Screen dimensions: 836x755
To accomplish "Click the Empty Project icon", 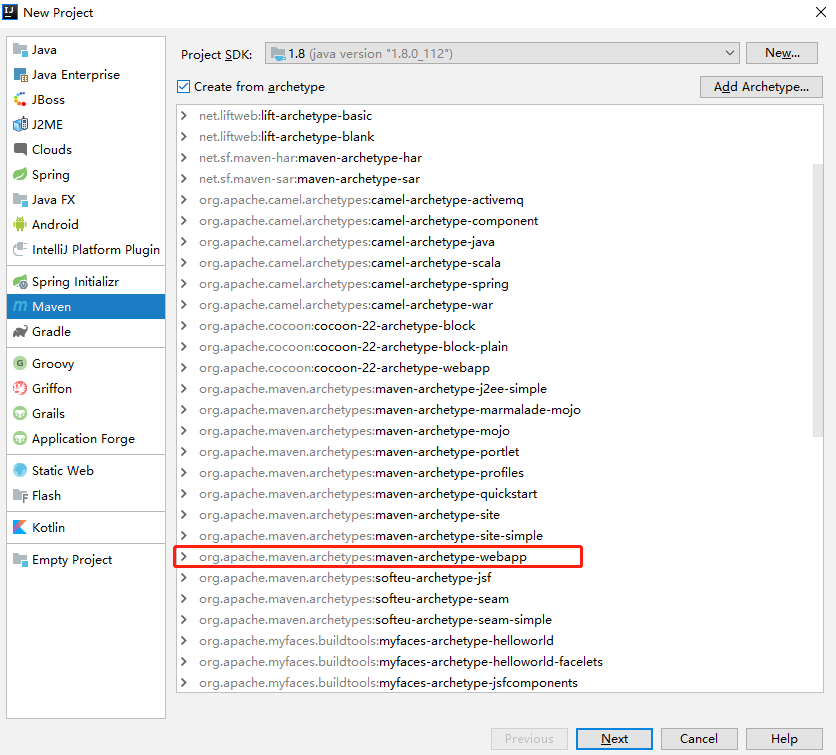I will [x=20, y=559].
